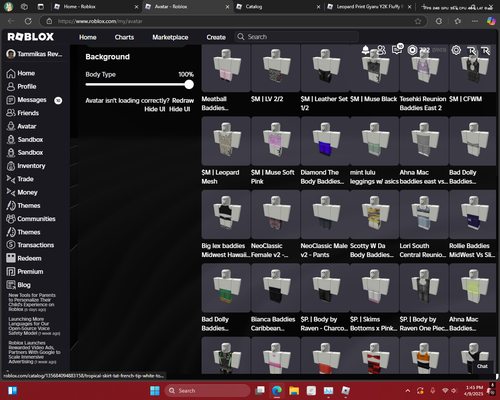
Task: Open the Edge favorites toolbar icon
Action: [x=458, y=21]
